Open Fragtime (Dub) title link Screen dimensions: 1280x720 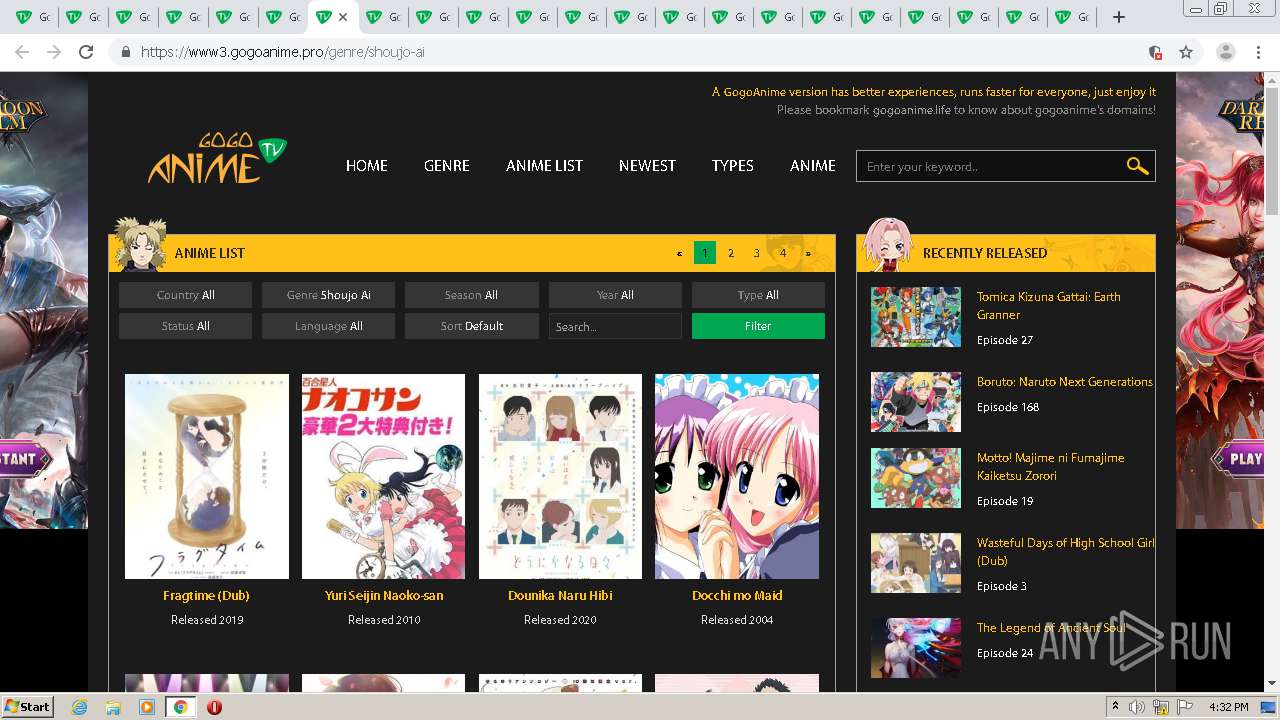(206, 595)
